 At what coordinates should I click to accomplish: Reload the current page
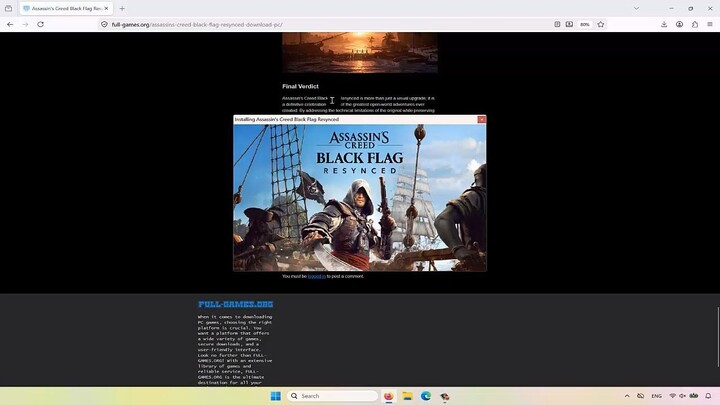click(40, 24)
